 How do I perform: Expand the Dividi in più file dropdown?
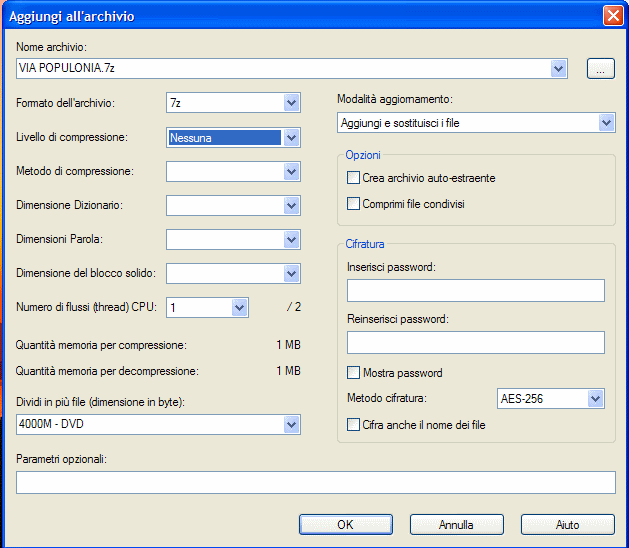(158, 424)
